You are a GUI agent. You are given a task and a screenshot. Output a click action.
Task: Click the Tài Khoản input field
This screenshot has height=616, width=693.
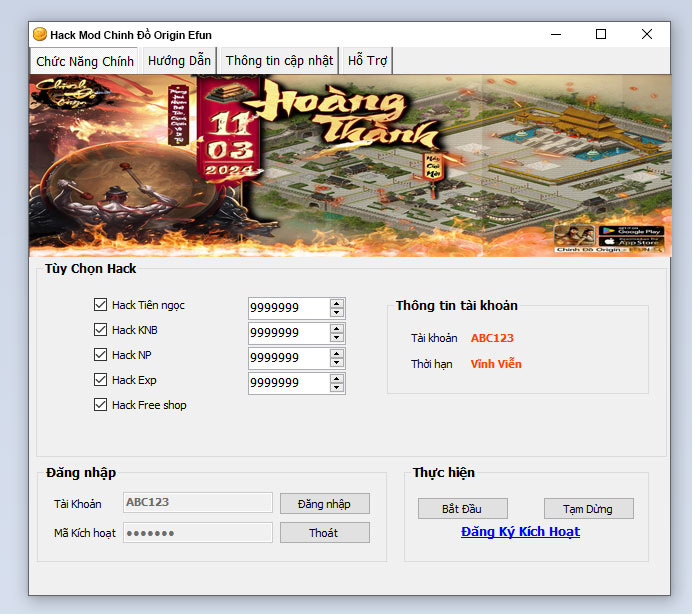coord(198,502)
